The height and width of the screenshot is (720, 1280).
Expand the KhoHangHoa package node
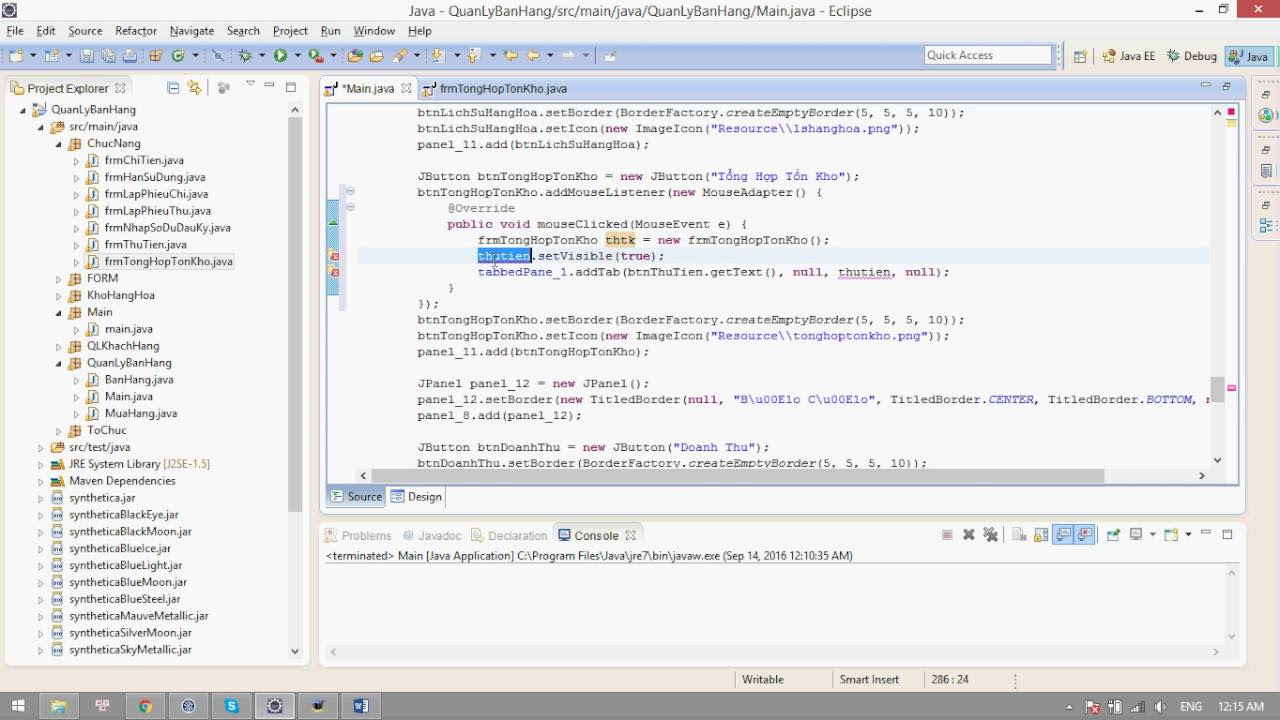58,295
